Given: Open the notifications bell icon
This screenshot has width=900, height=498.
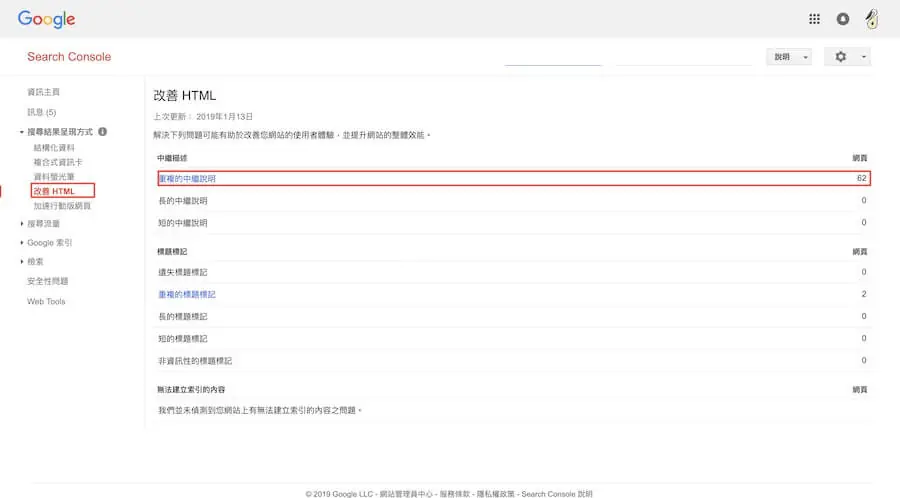Looking at the screenshot, I should (x=843, y=19).
